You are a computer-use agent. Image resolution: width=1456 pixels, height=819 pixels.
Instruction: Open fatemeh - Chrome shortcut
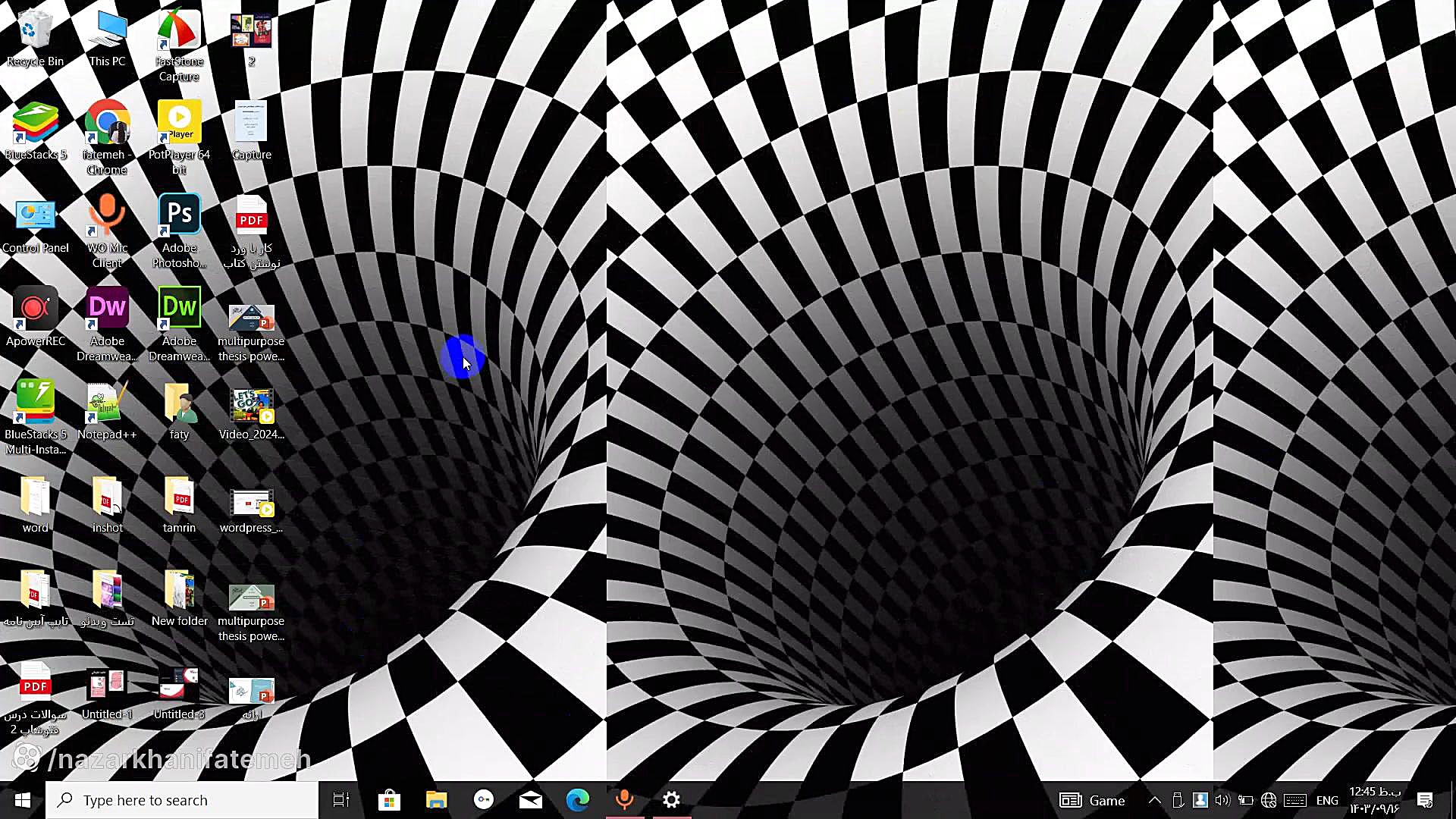pos(107,139)
